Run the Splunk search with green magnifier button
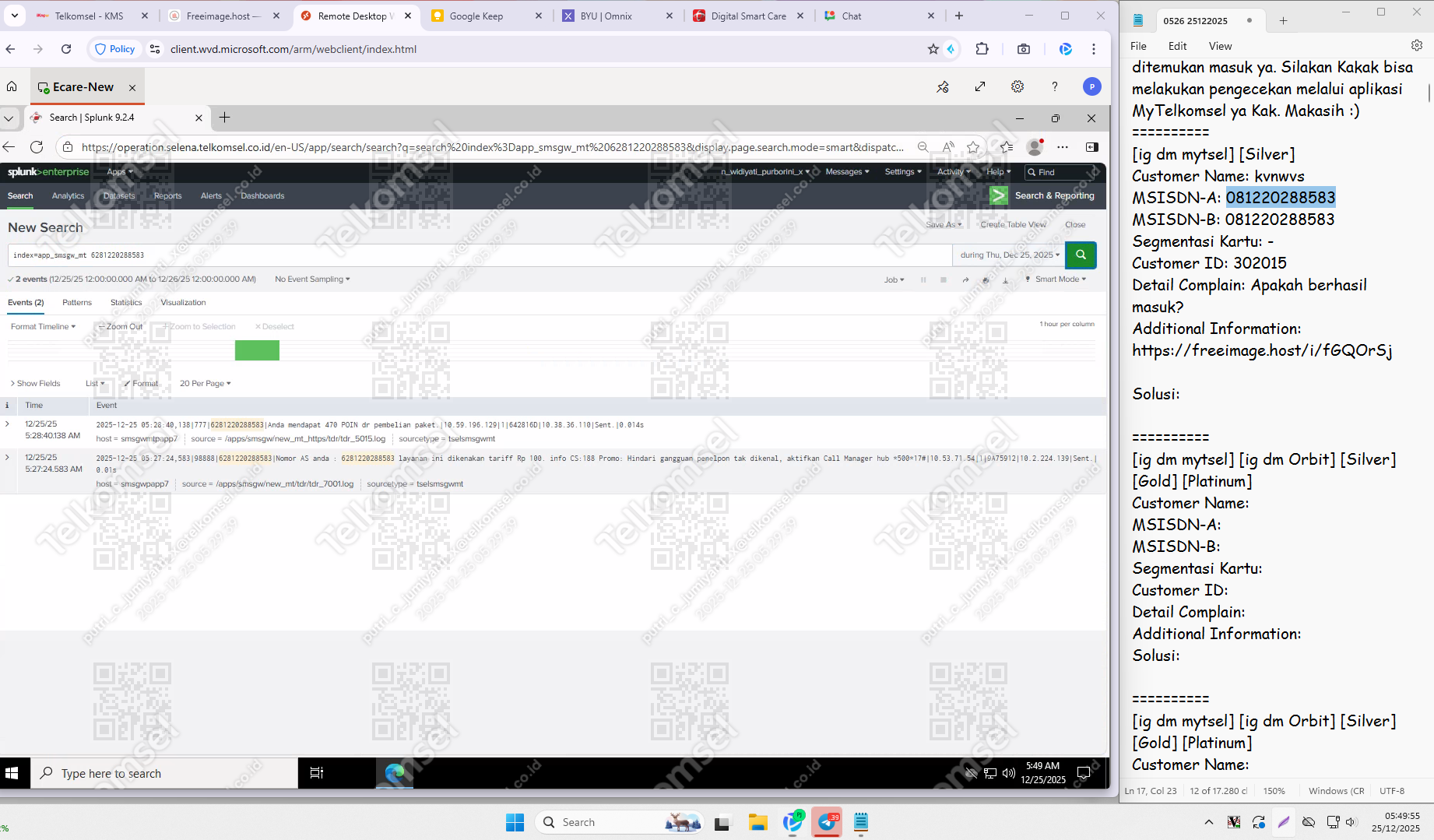 pyautogui.click(x=1081, y=255)
